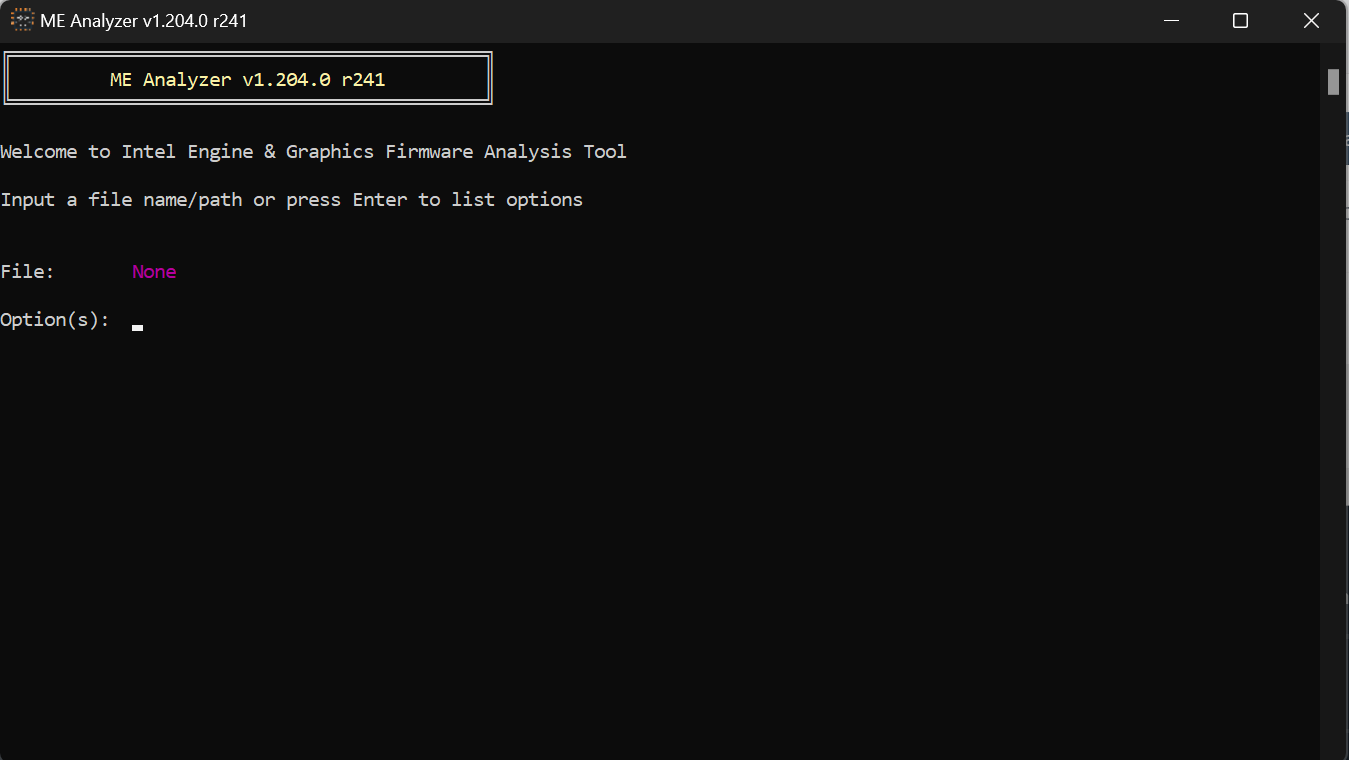Click the magenta "None" file value
1349x760 pixels.
(154, 272)
